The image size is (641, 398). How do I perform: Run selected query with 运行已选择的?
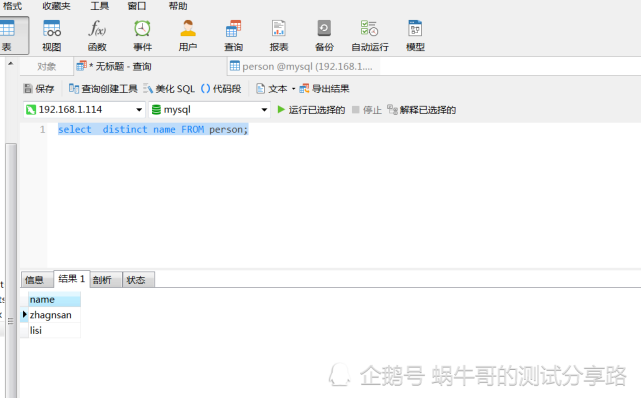pyautogui.click(x=311, y=110)
